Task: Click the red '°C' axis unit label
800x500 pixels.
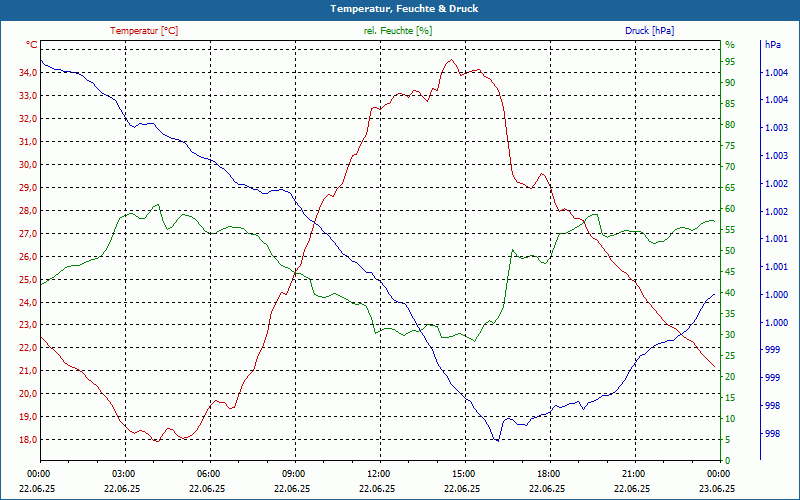Action: coord(32,45)
